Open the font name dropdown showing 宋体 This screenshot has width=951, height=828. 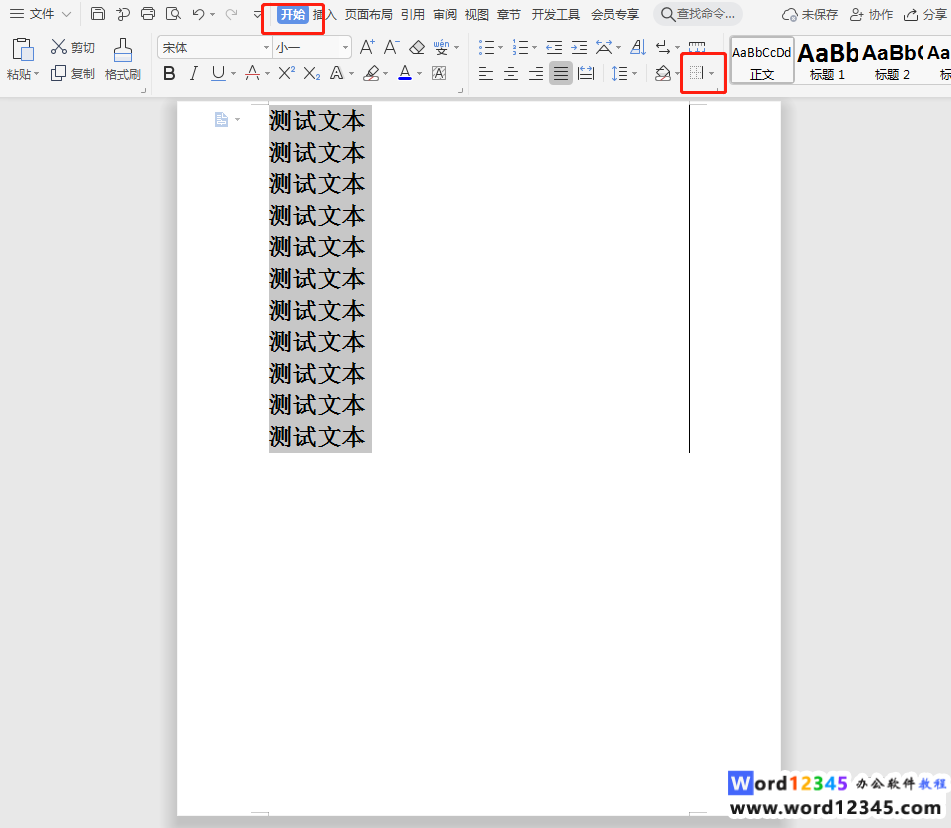tap(214, 47)
